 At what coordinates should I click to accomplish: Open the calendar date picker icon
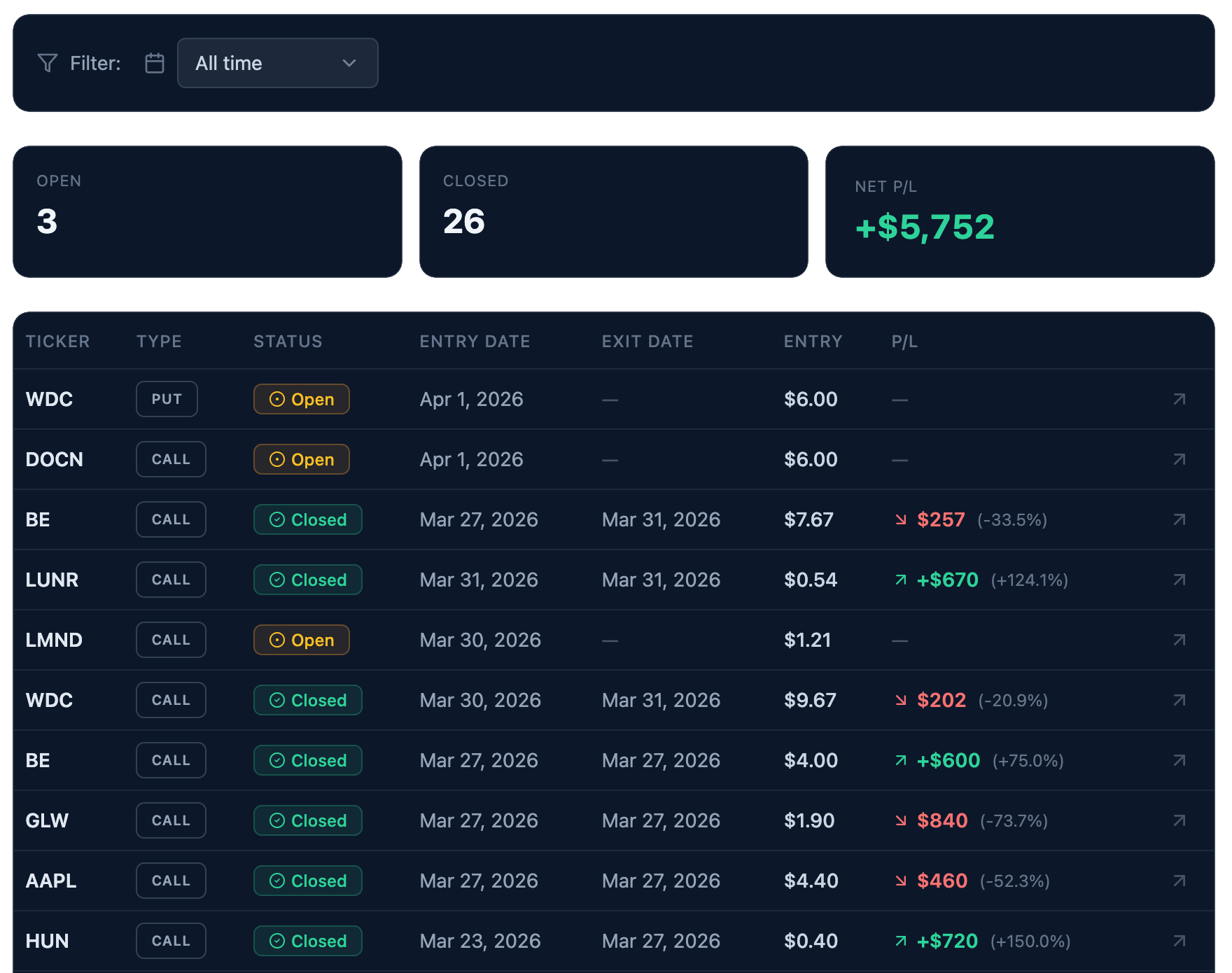[154, 62]
